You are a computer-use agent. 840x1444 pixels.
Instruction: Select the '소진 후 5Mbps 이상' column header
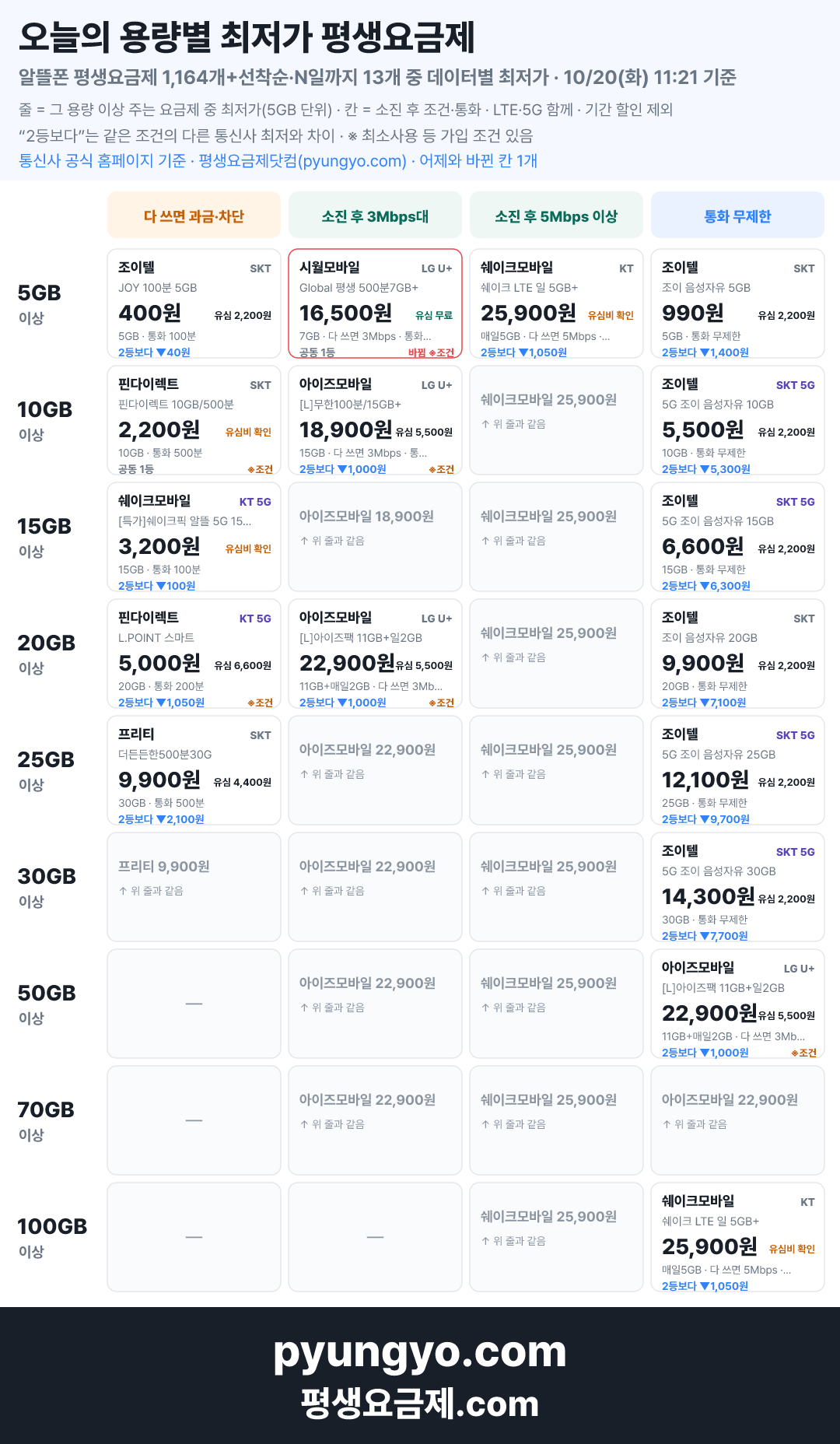click(x=556, y=216)
